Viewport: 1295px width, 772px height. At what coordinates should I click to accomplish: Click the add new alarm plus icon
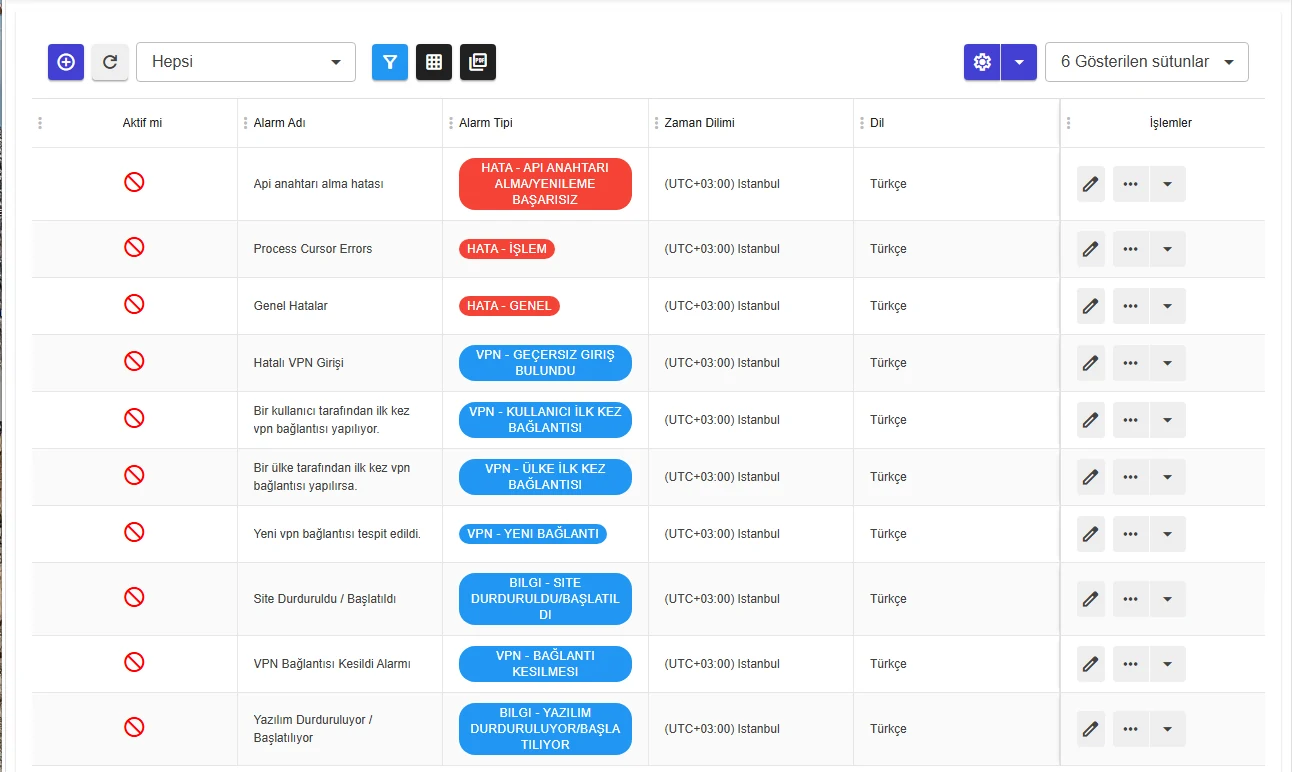coord(66,62)
